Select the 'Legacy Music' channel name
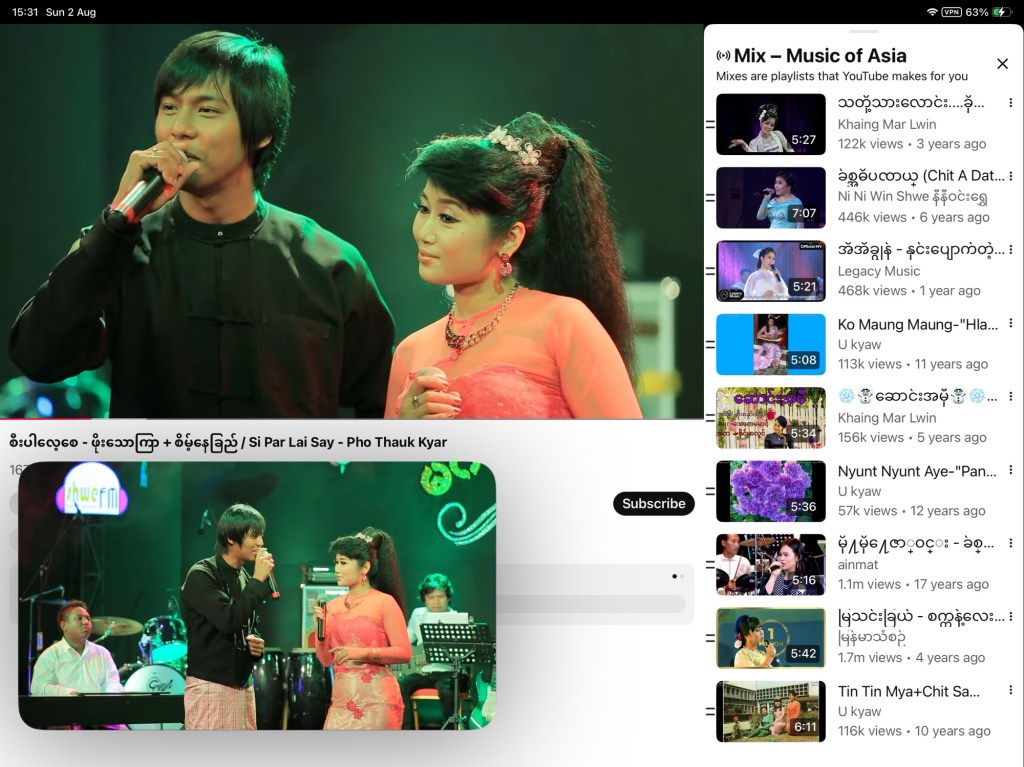1024x767 pixels. 878,271
